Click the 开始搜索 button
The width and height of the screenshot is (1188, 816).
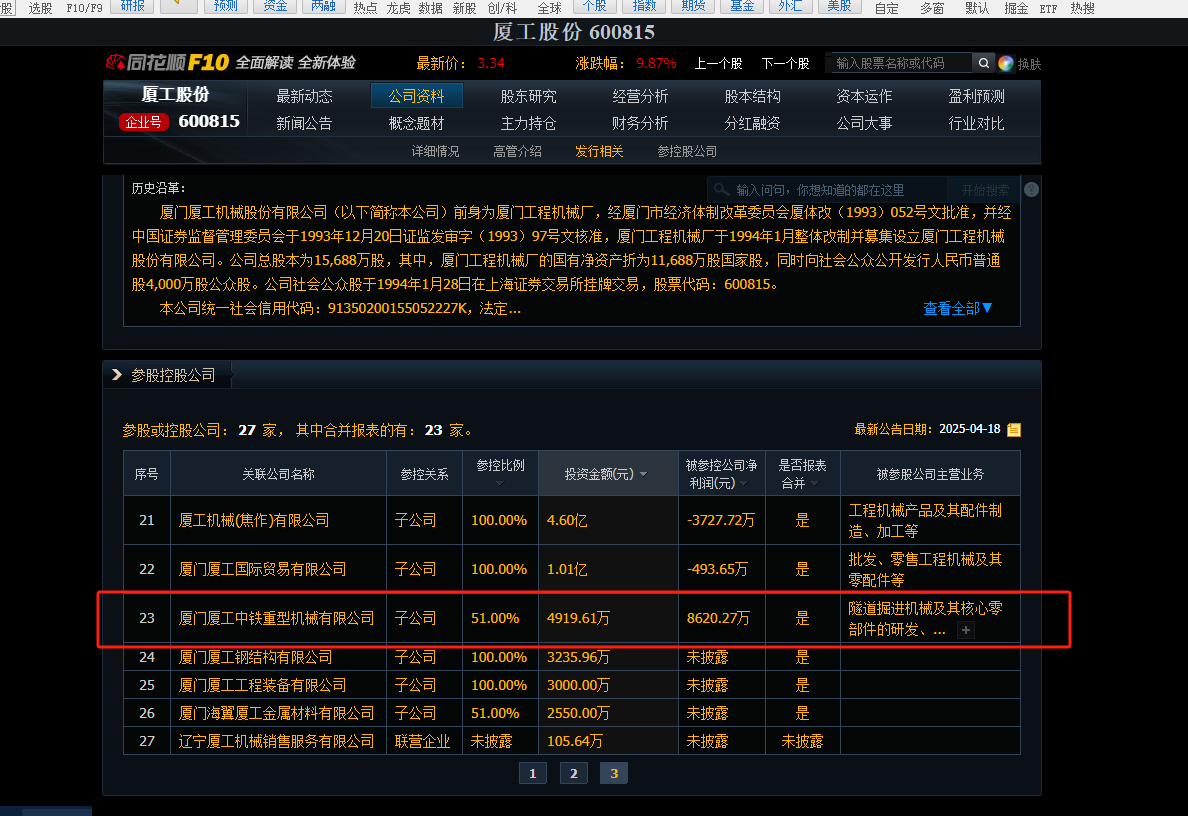[985, 190]
